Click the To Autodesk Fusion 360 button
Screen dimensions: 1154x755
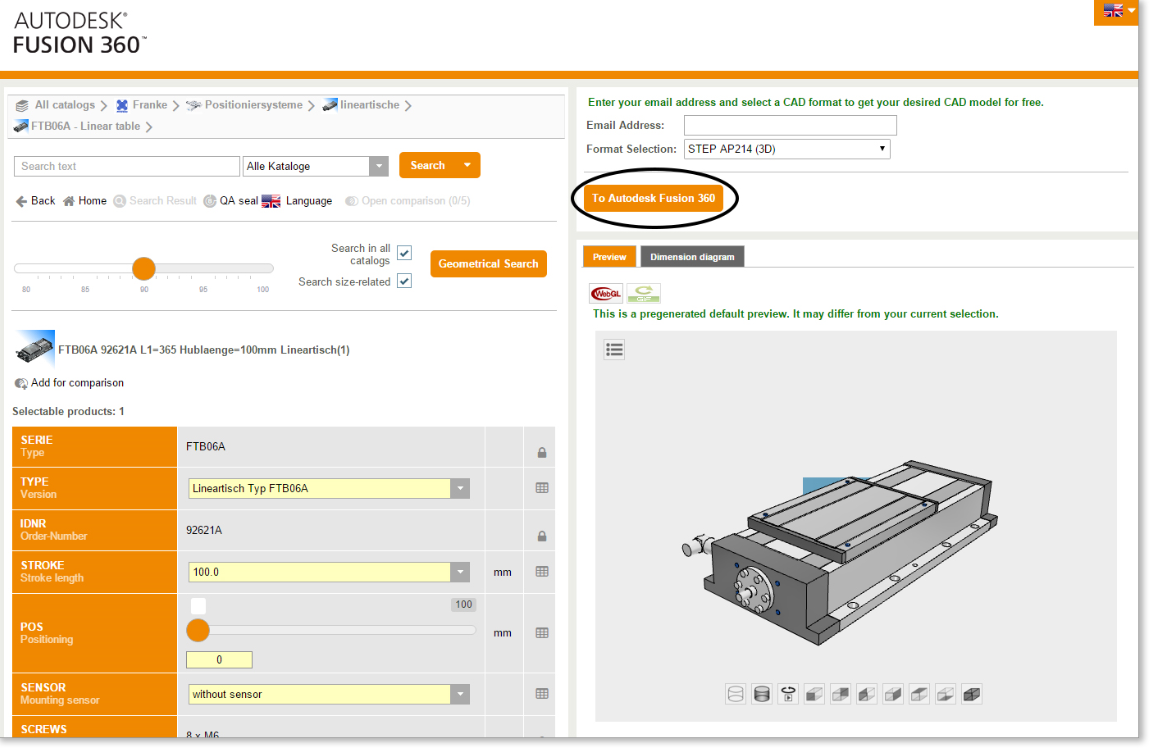tap(653, 198)
